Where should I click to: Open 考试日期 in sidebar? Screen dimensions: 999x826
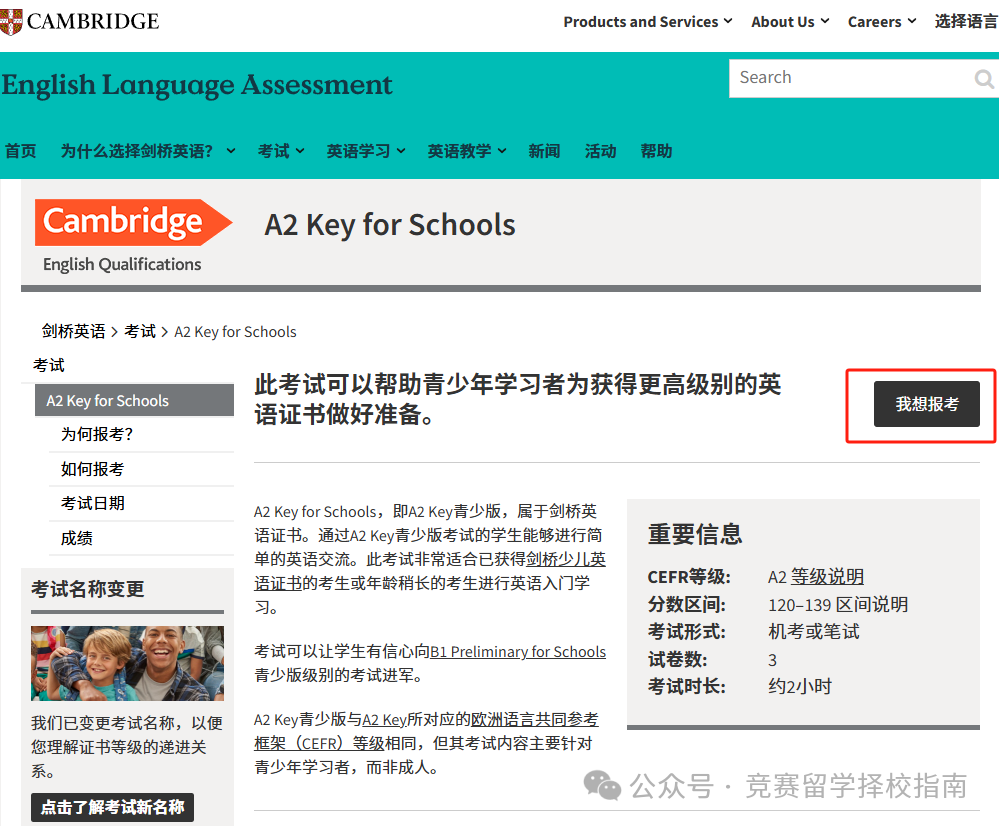tap(92, 504)
